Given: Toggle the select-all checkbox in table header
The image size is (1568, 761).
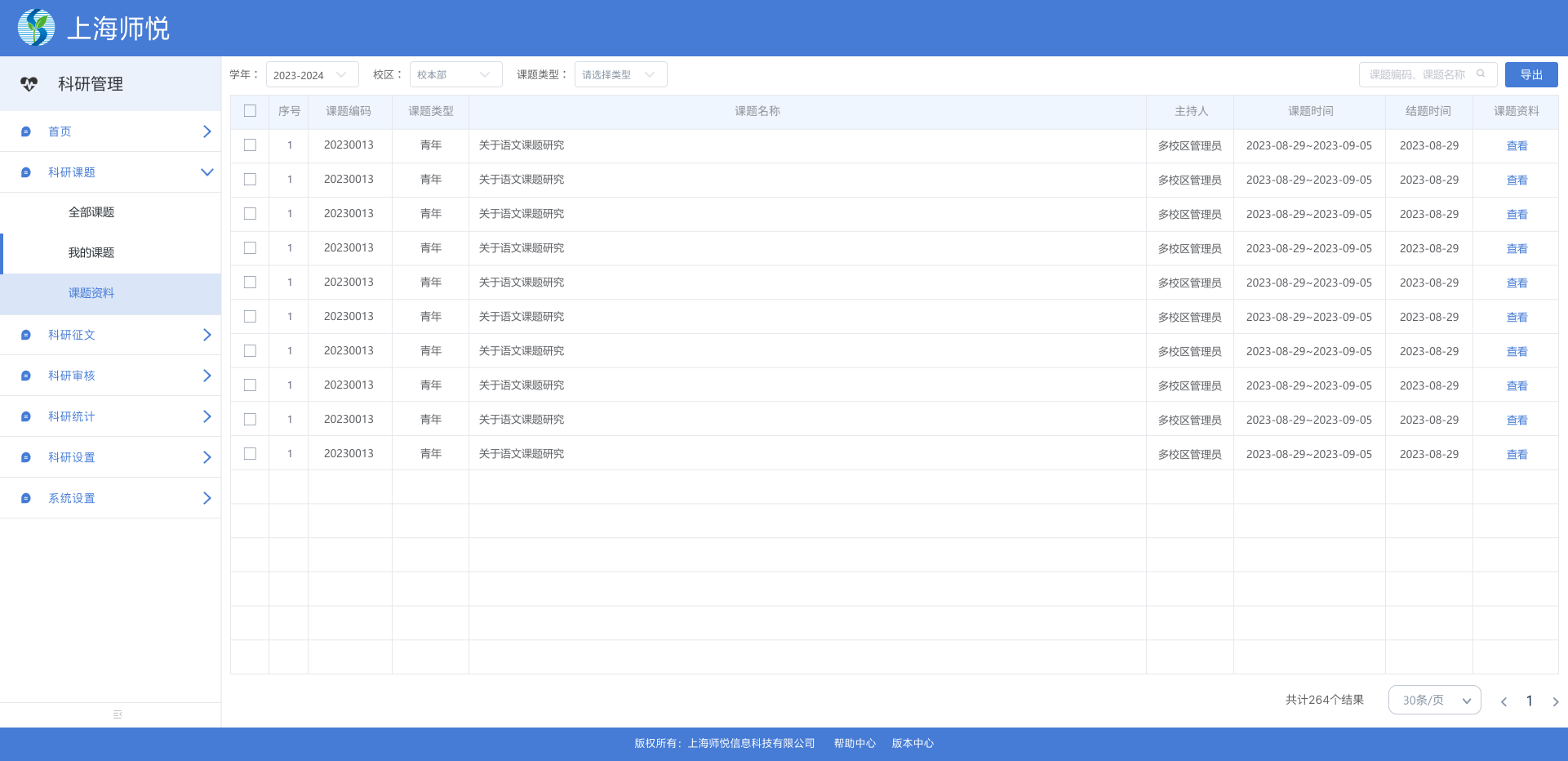Looking at the screenshot, I should pyautogui.click(x=250, y=111).
